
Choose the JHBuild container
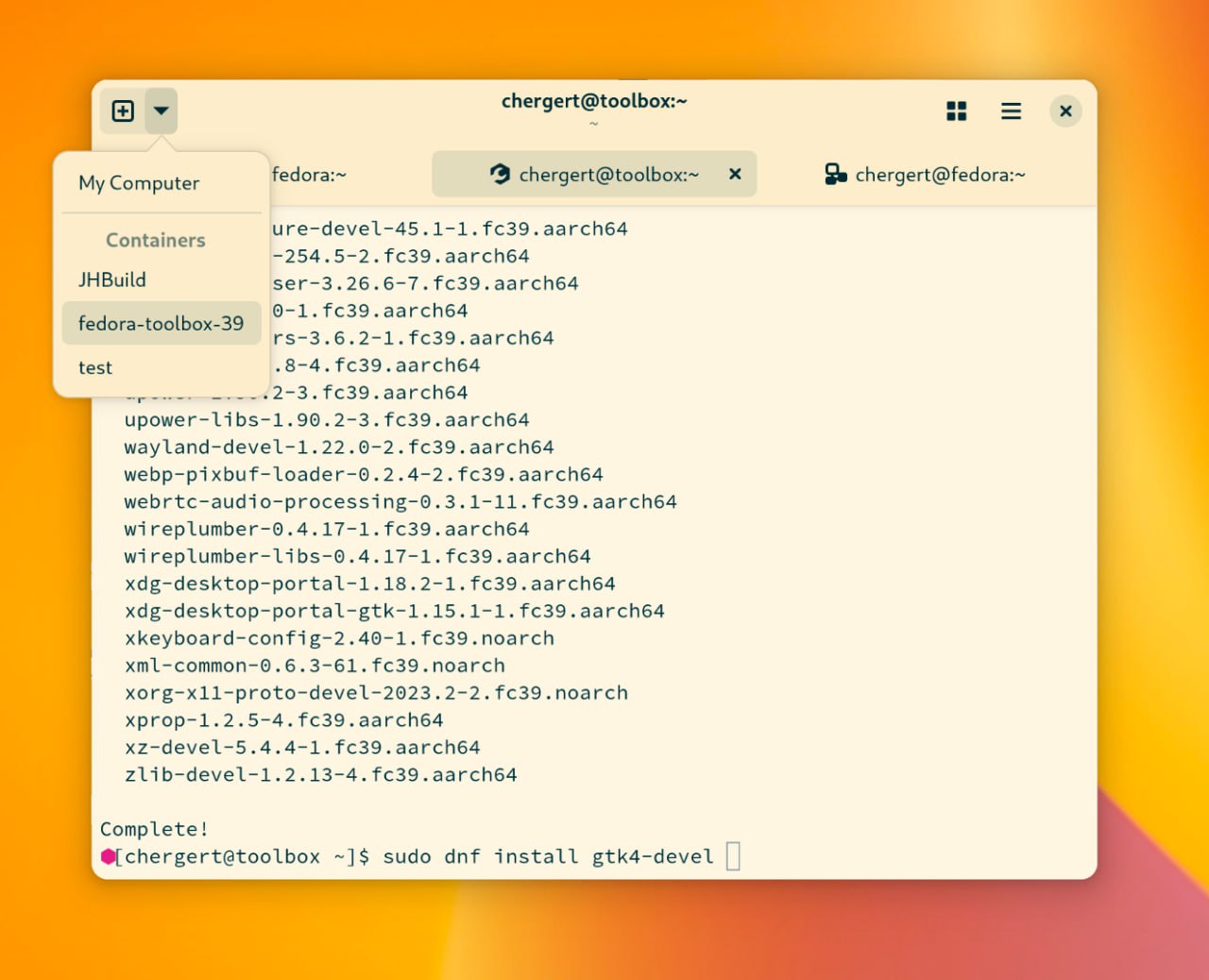[162, 279]
